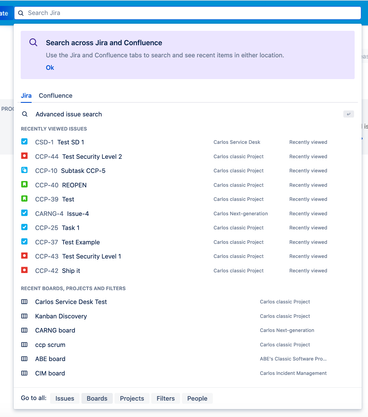This screenshot has width=368, height=417.
Task: Click the board icon beside CIM board
Action: 24,373
